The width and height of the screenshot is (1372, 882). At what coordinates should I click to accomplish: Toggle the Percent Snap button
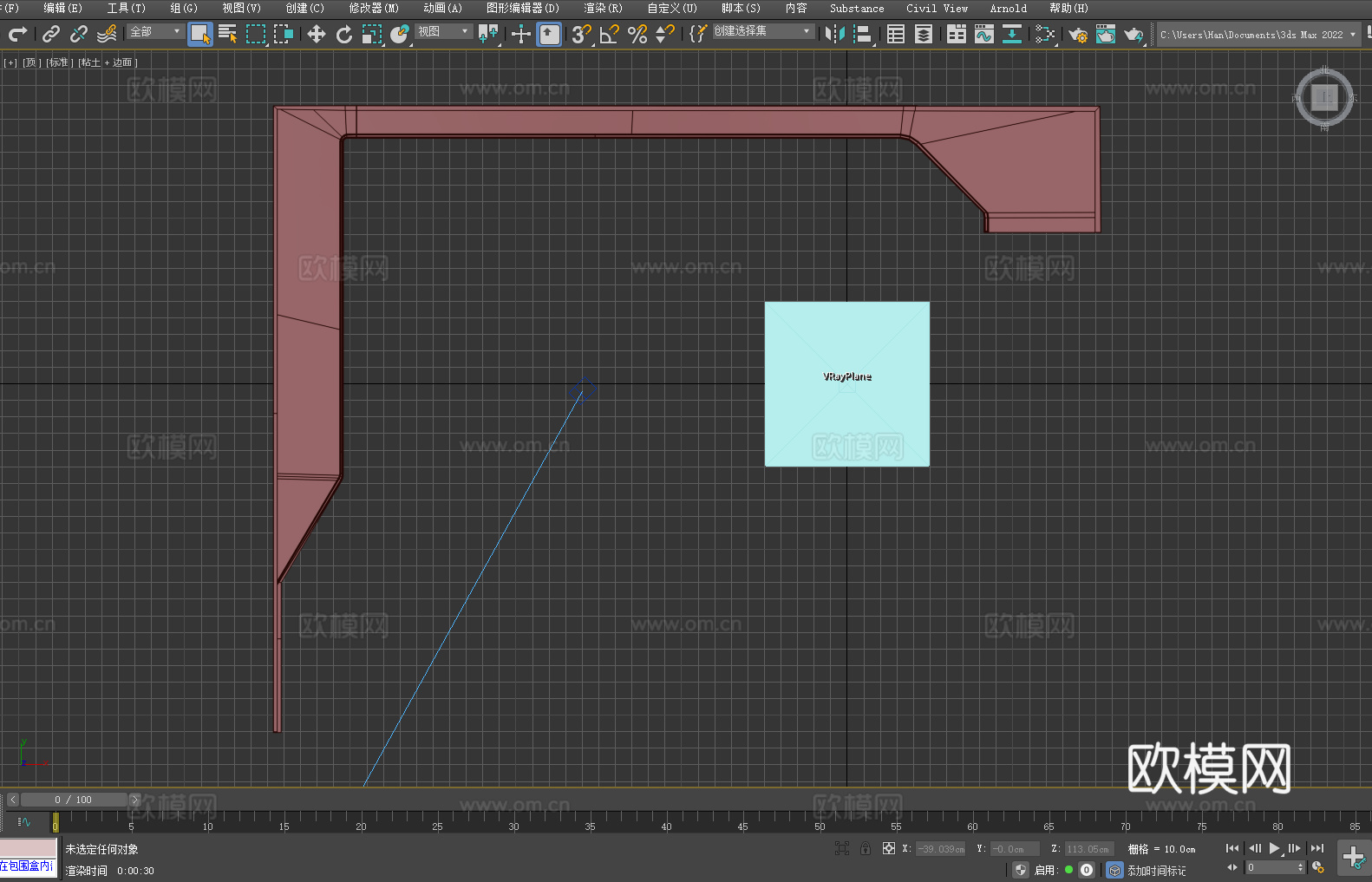(x=637, y=34)
